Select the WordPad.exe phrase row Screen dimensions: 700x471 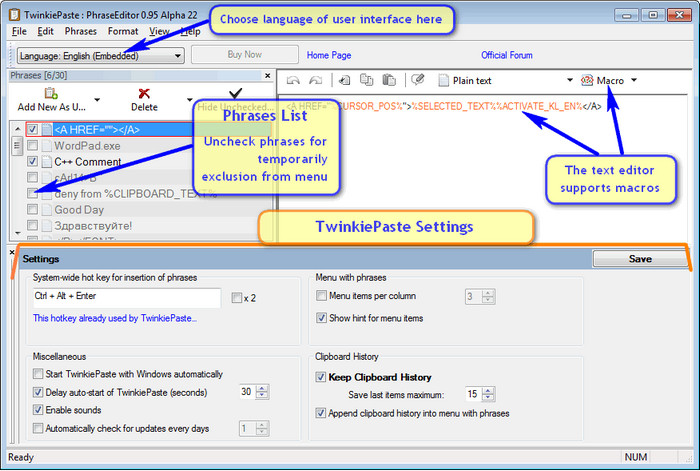coord(148,146)
